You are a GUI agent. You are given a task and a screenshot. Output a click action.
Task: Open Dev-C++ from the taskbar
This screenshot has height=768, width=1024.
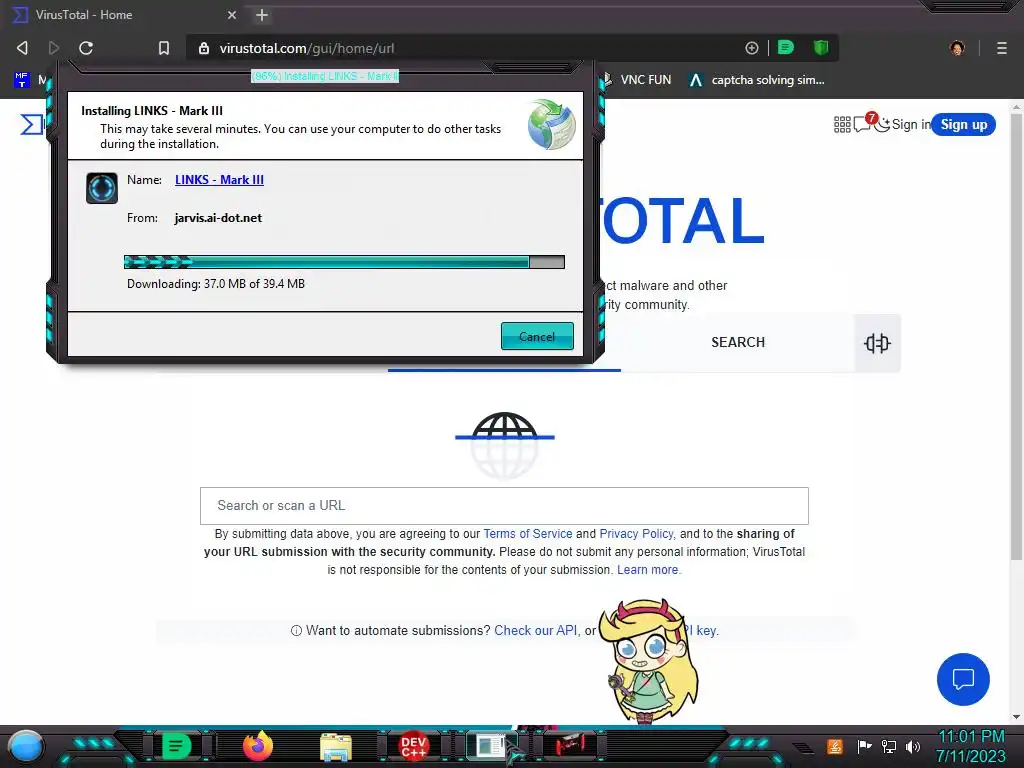(413, 746)
